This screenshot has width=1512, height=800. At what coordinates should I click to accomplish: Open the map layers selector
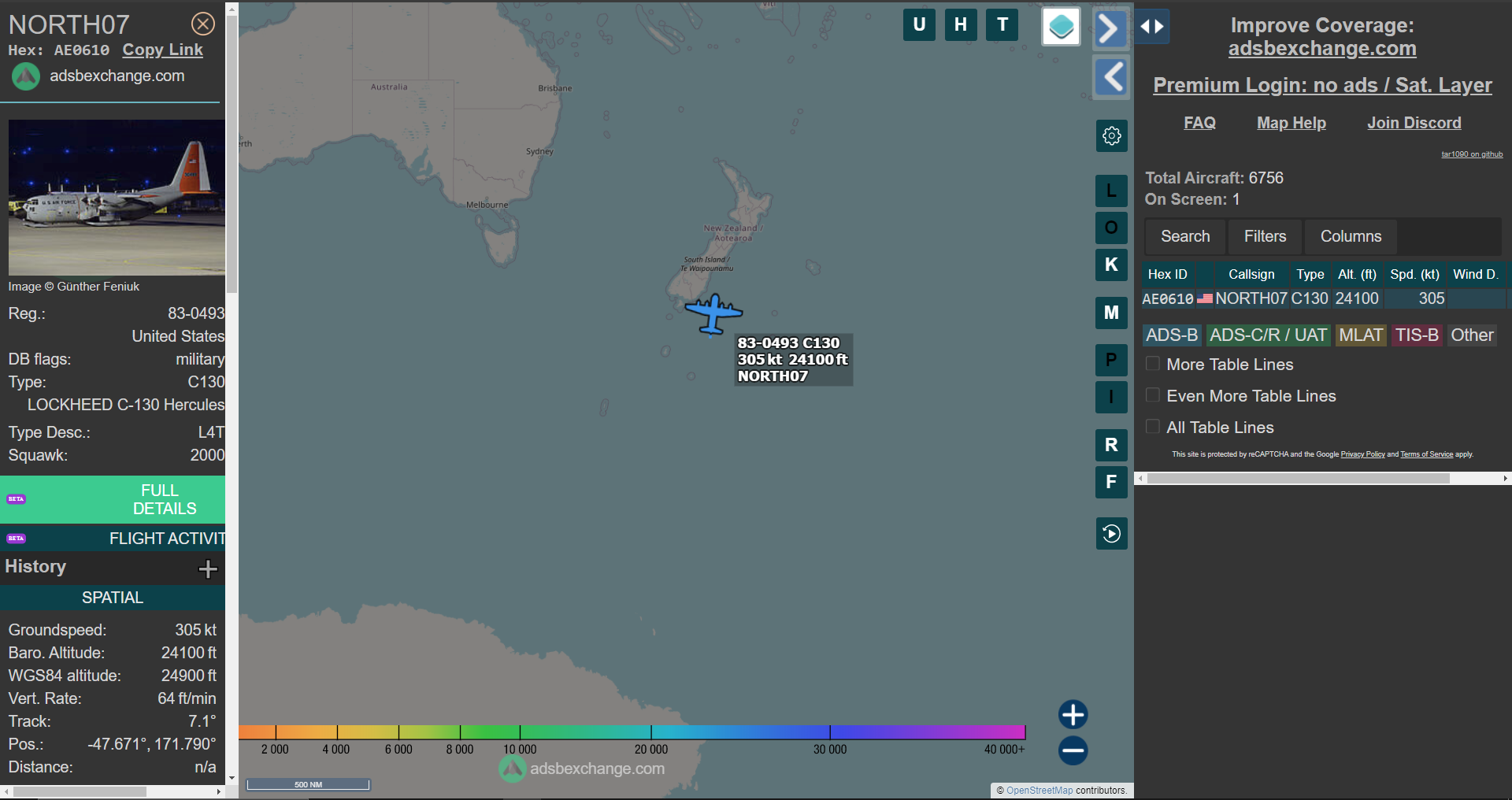1061,27
